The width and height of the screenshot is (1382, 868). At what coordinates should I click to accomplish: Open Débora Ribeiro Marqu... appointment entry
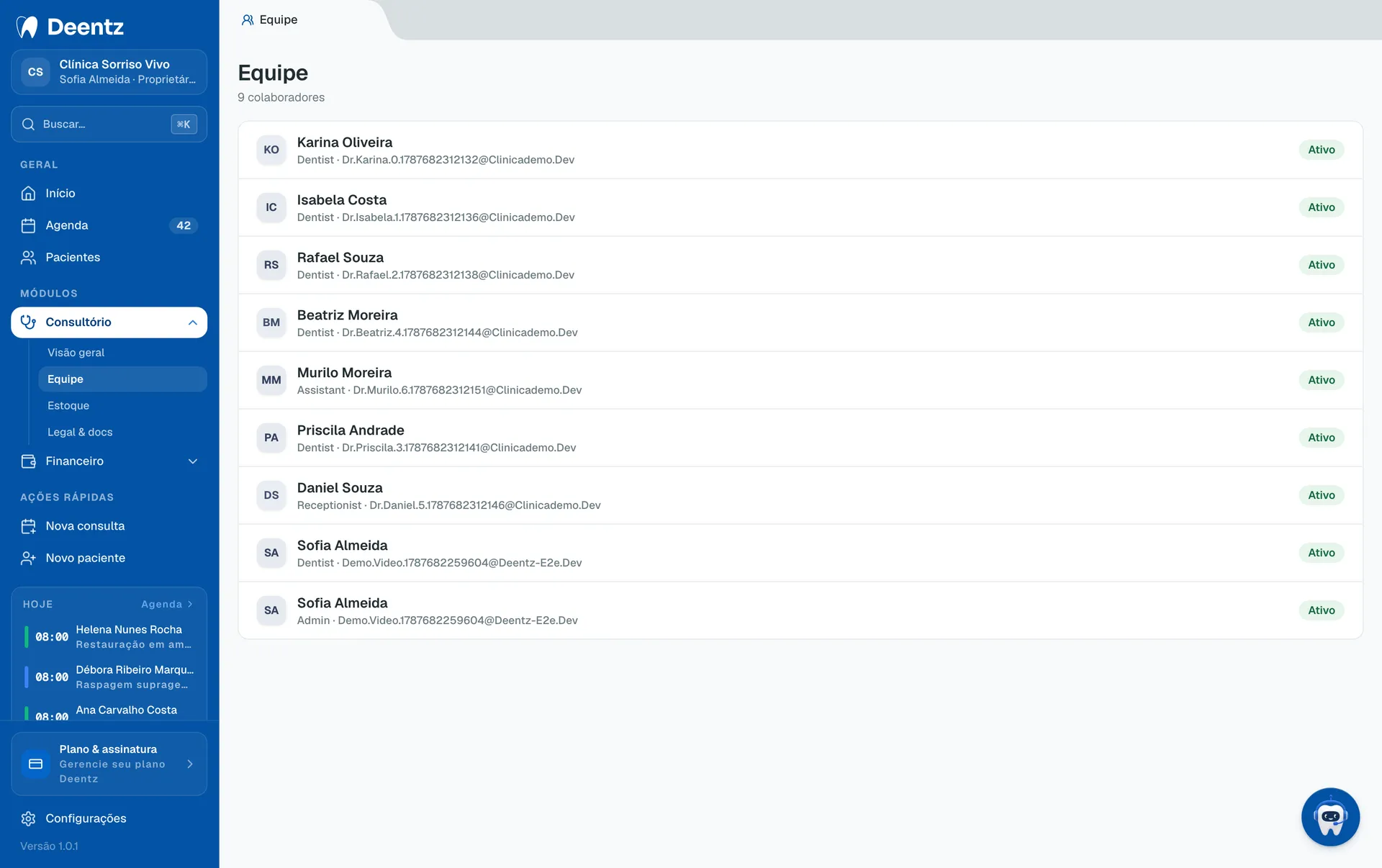pos(109,677)
